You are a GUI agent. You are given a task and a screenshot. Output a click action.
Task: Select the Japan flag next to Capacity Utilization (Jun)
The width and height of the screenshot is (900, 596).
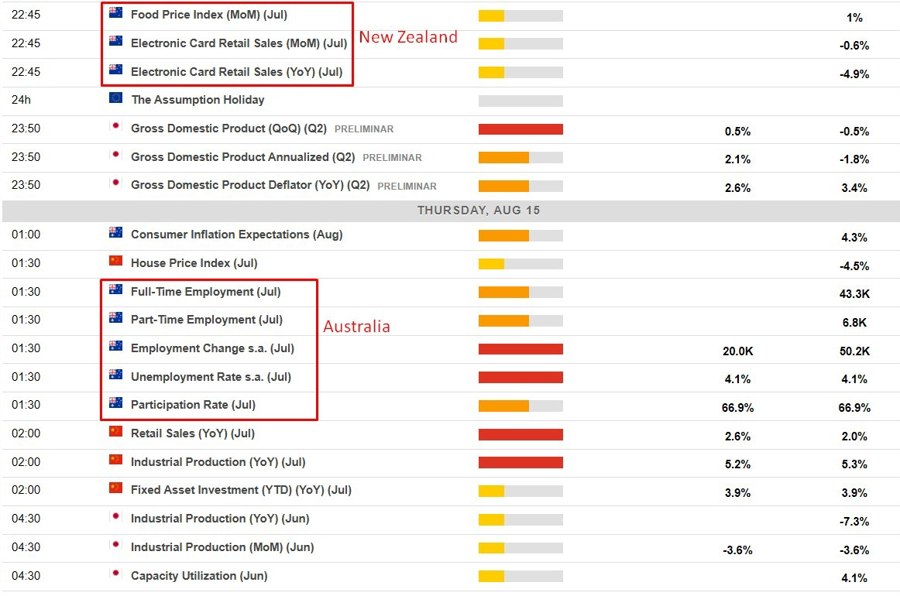(x=118, y=576)
